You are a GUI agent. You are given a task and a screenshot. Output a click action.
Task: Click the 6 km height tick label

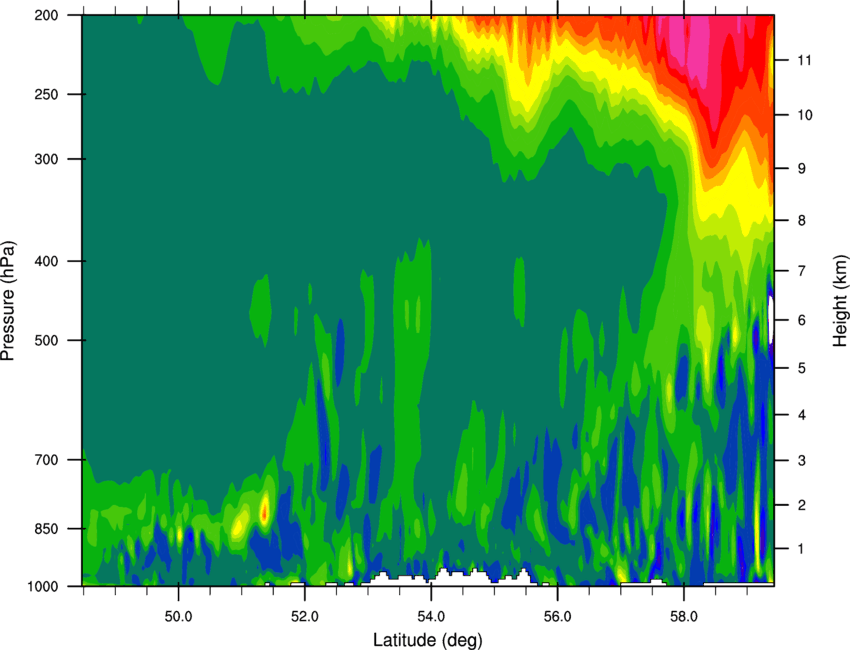802,320
